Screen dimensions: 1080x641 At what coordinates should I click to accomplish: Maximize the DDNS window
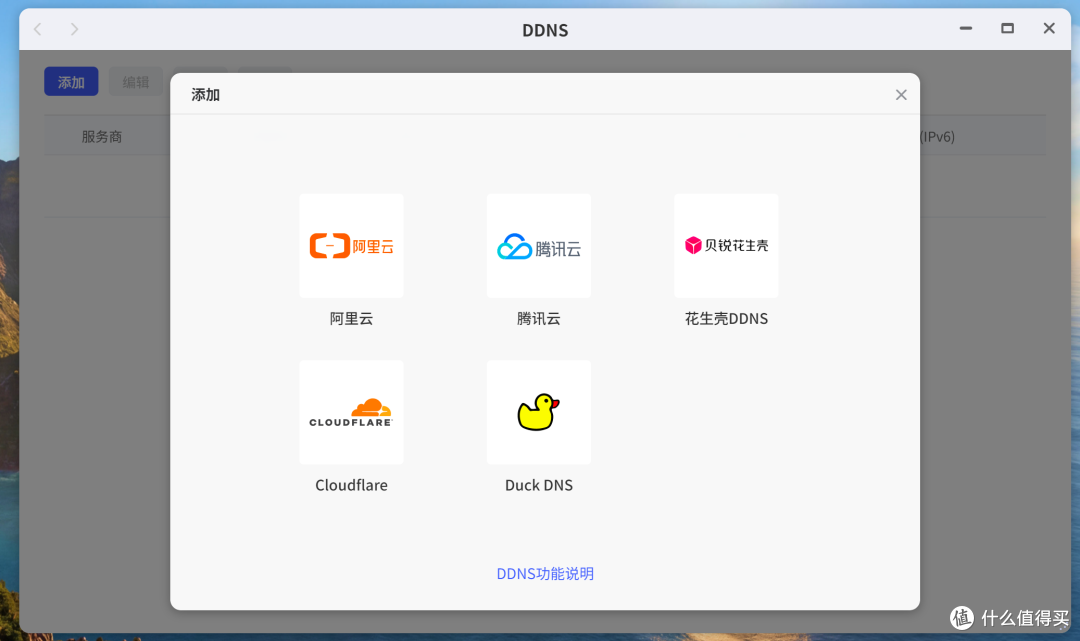click(1007, 28)
